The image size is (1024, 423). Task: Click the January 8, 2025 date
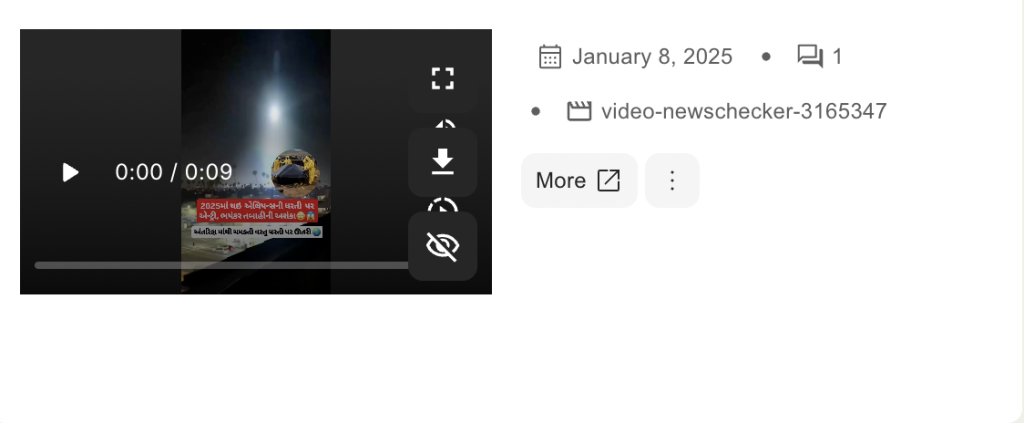[x=652, y=57]
